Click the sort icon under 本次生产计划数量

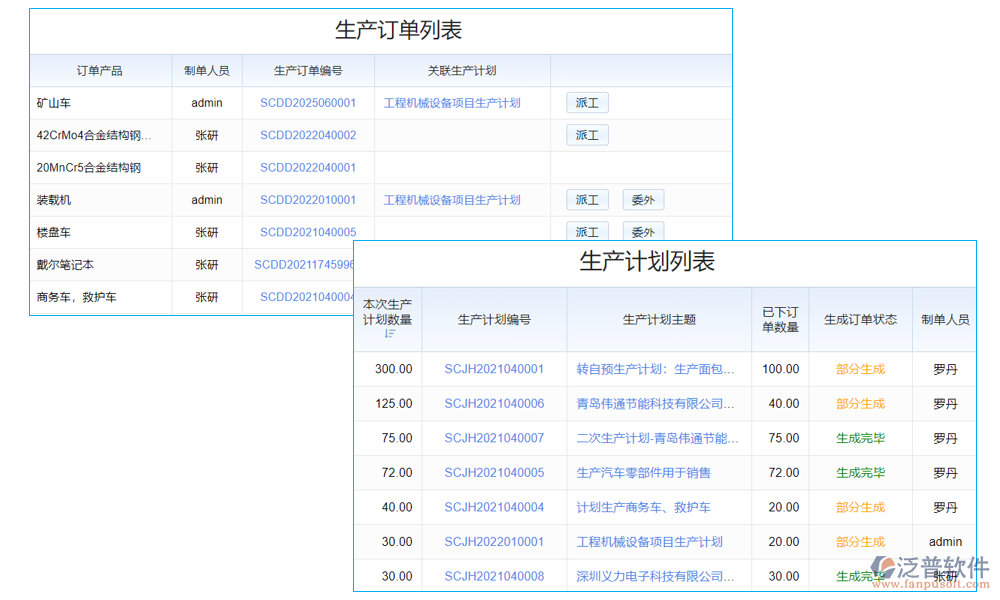[390, 334]
